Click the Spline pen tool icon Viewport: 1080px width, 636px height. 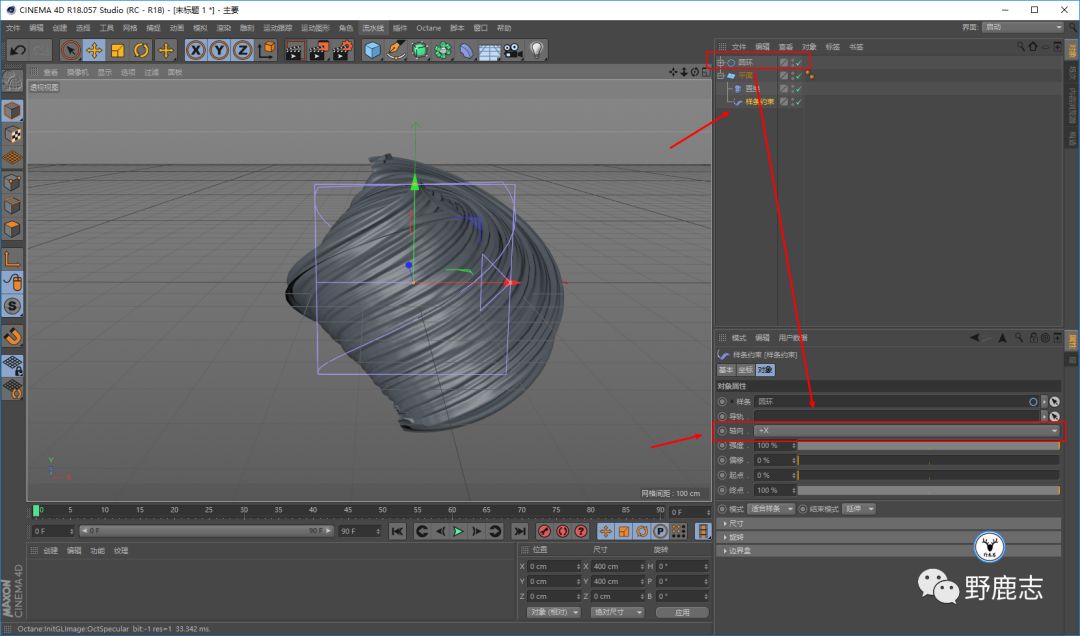coord(396,50)
